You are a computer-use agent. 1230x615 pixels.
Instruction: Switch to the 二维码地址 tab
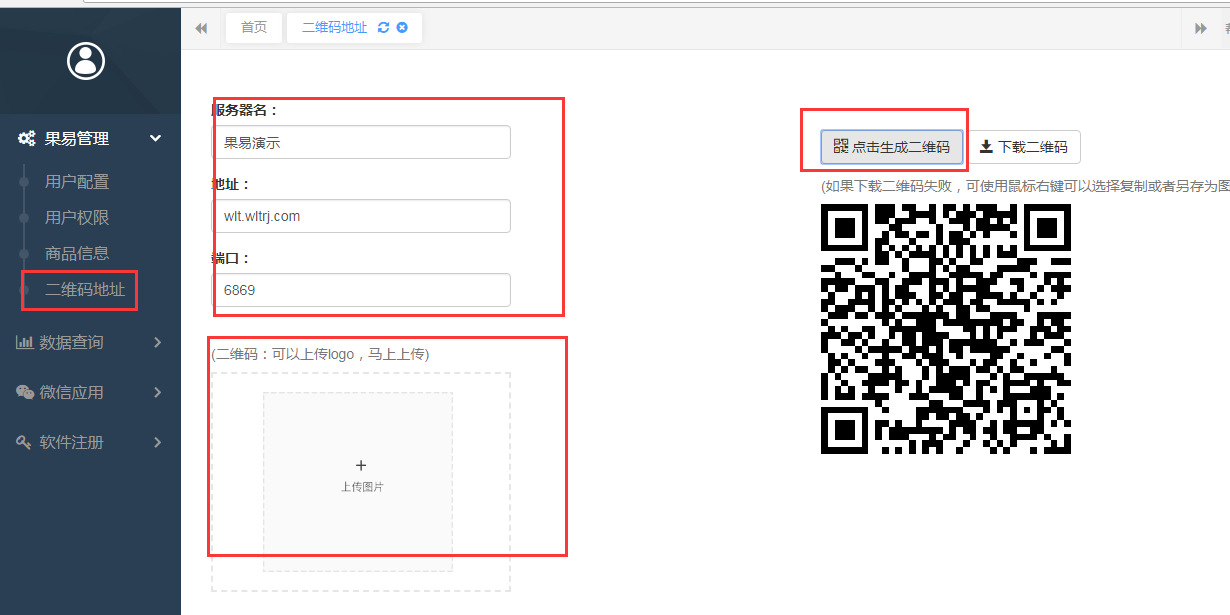click(335, 28)
